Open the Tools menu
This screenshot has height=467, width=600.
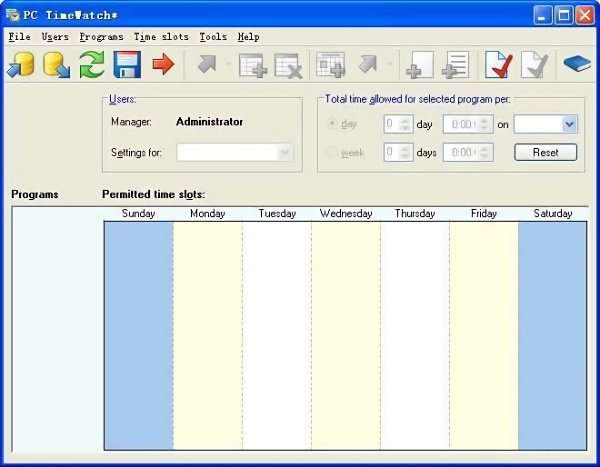[x=213, y=37]
